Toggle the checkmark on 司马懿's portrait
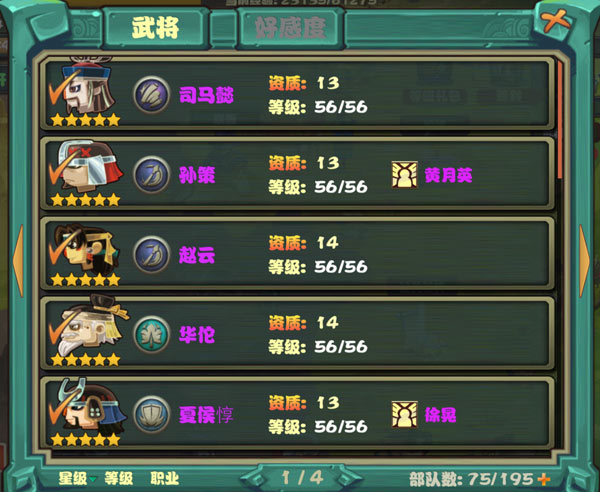The width and height of the screenshot is (600, 492). (x=61, y=87)
